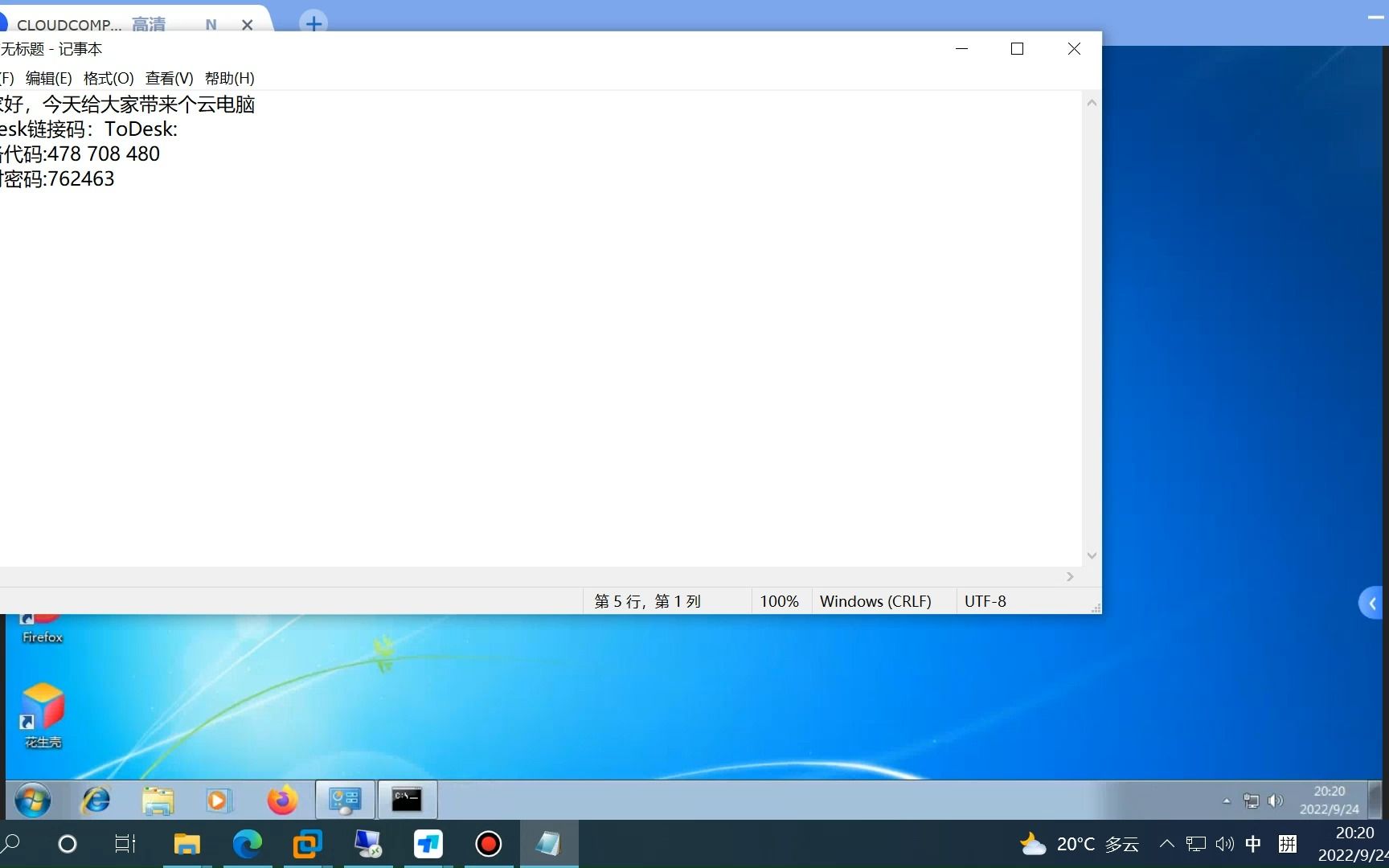This screenshot has height=868, width=1389.
Task: Open Windows Media Player in remote taskbar
Action: click(218, 800)
